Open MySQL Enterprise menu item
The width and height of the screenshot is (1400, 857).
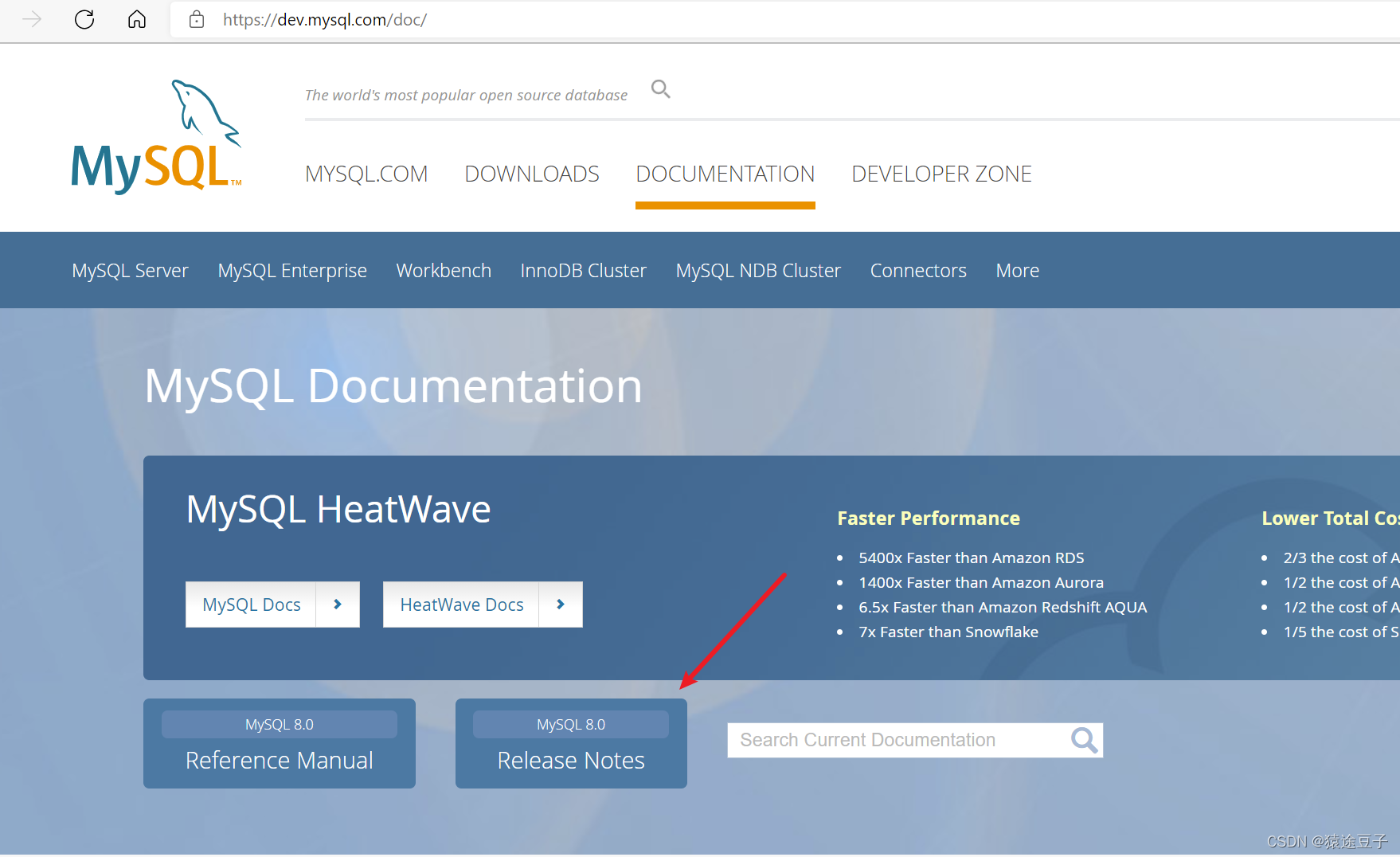[292, 271]
